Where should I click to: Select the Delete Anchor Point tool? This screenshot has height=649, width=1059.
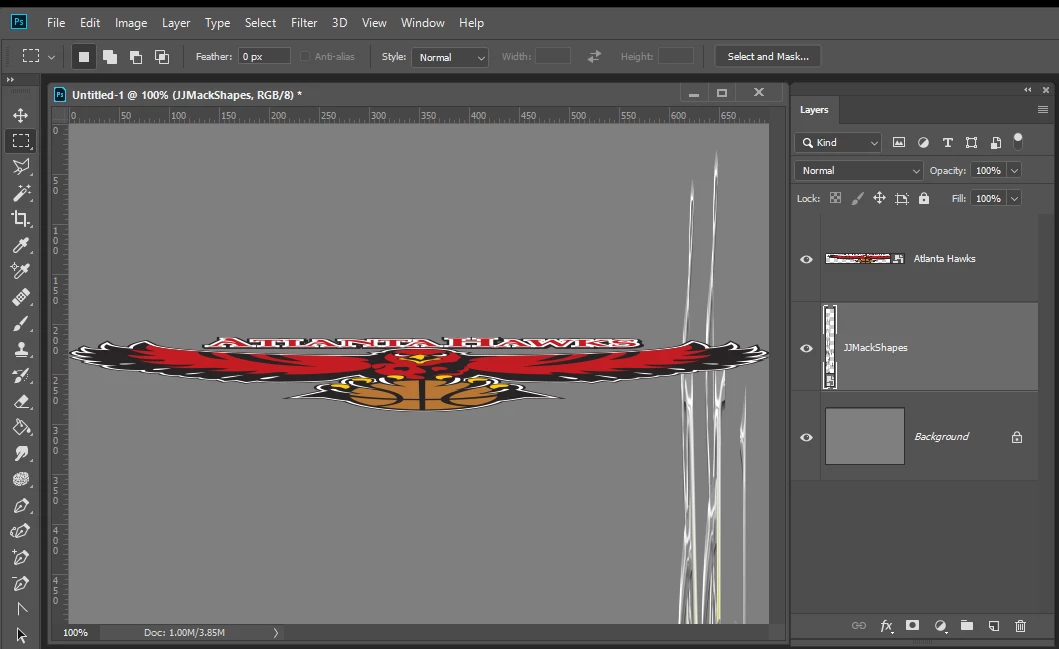coord(21,583)
